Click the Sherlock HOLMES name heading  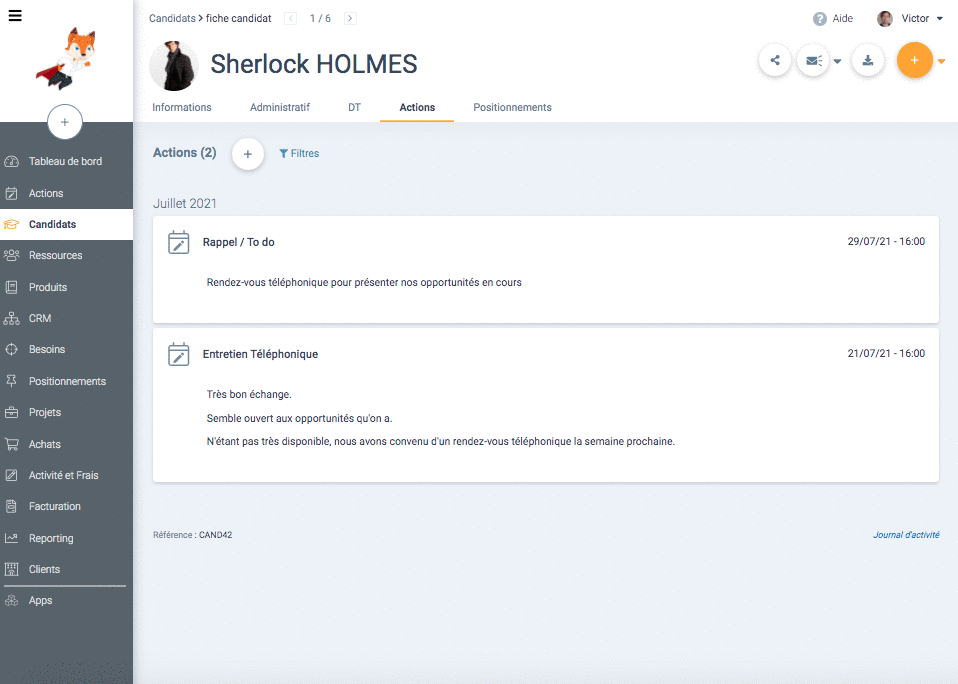[314, 64]
